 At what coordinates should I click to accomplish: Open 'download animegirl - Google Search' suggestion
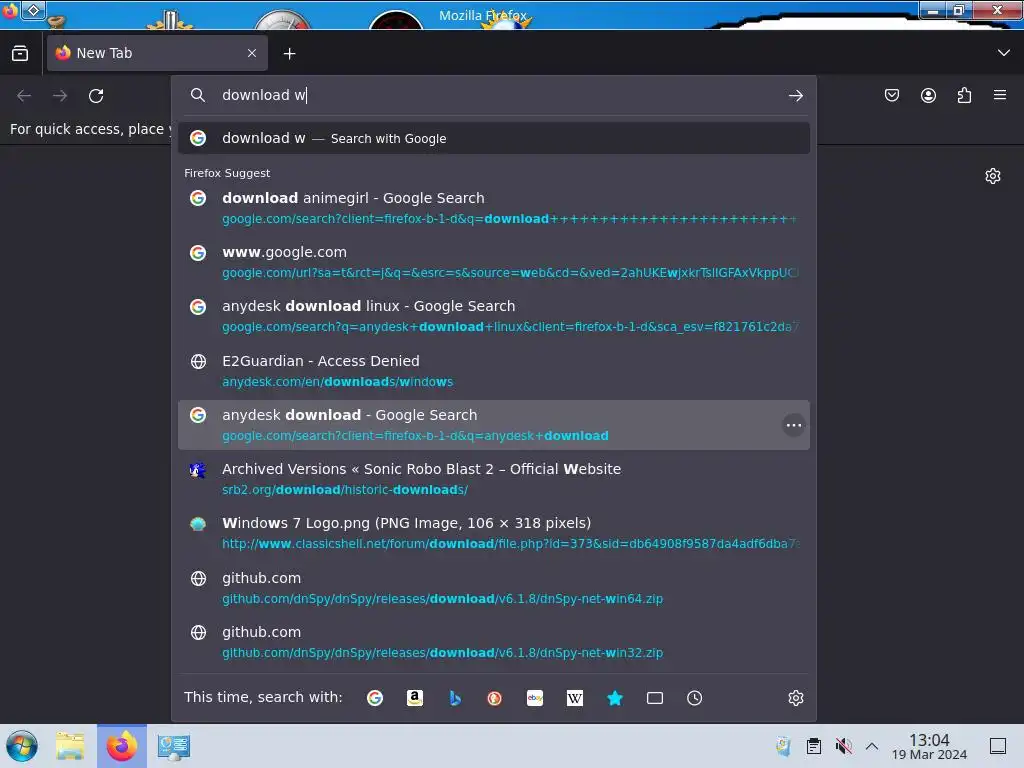tap(494, 208)
